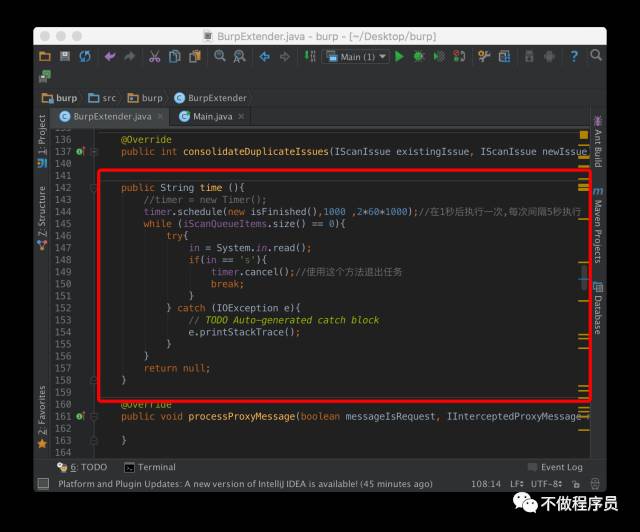Click the Copy icon in toolbar
Image resolution: width=640 pixels, height=532 pixels.
[x=175, y=56]
